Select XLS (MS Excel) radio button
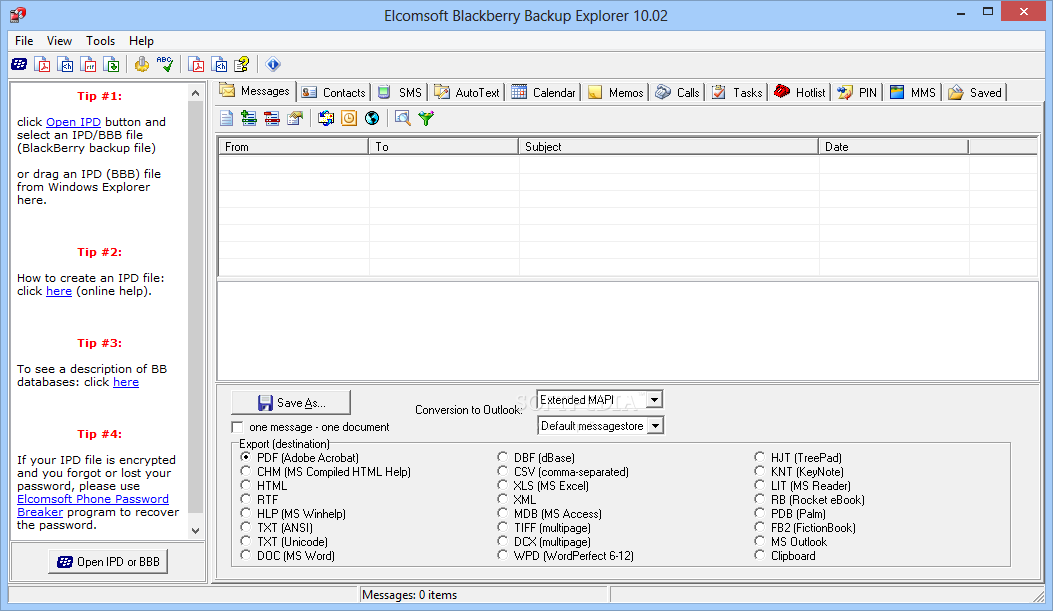Screen dimensions: 1053x611 tap(502, 485)
